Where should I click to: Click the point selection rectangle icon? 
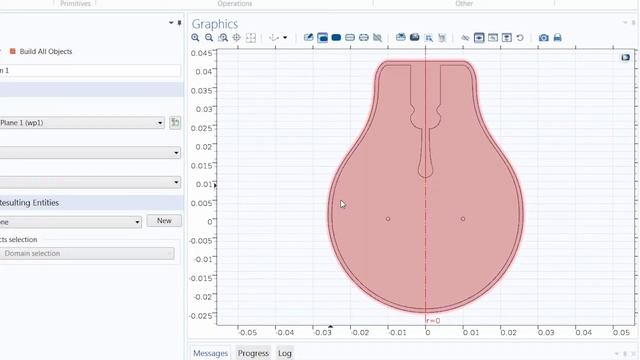tap(364, 38)
